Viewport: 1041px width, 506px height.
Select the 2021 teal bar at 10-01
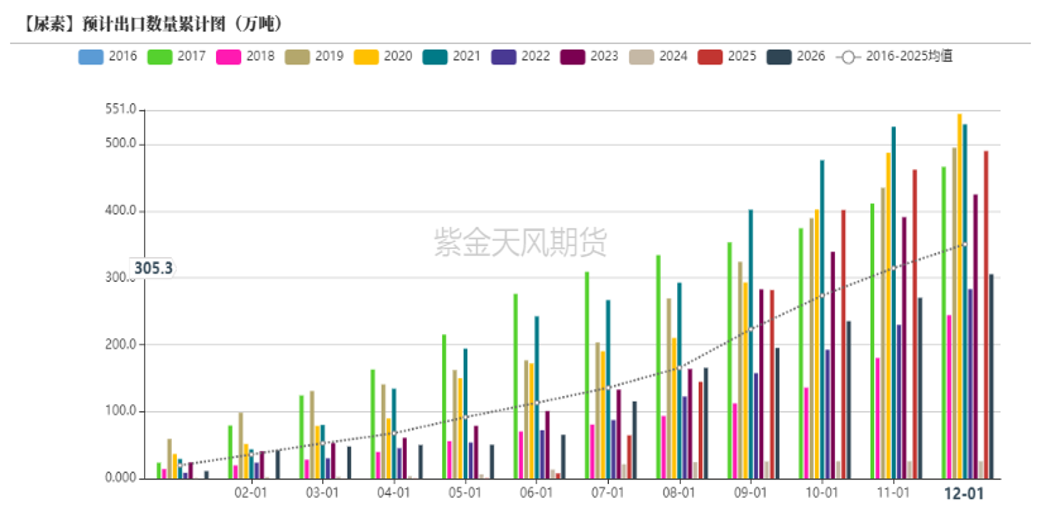coord(822,319)
